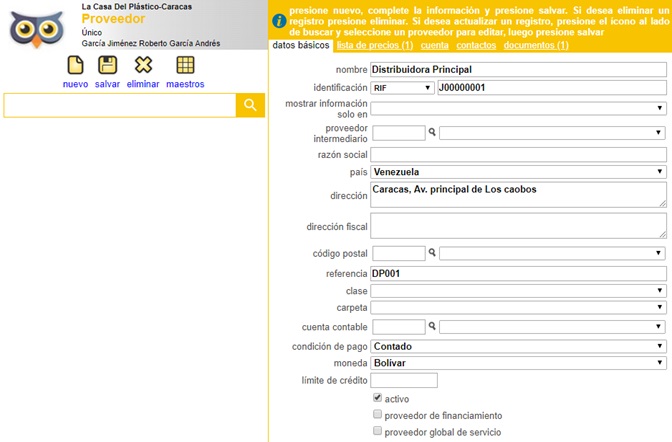Open the clase dropdown
The width and height of the screenshot is (672, 442).
(x=518, y=291)
